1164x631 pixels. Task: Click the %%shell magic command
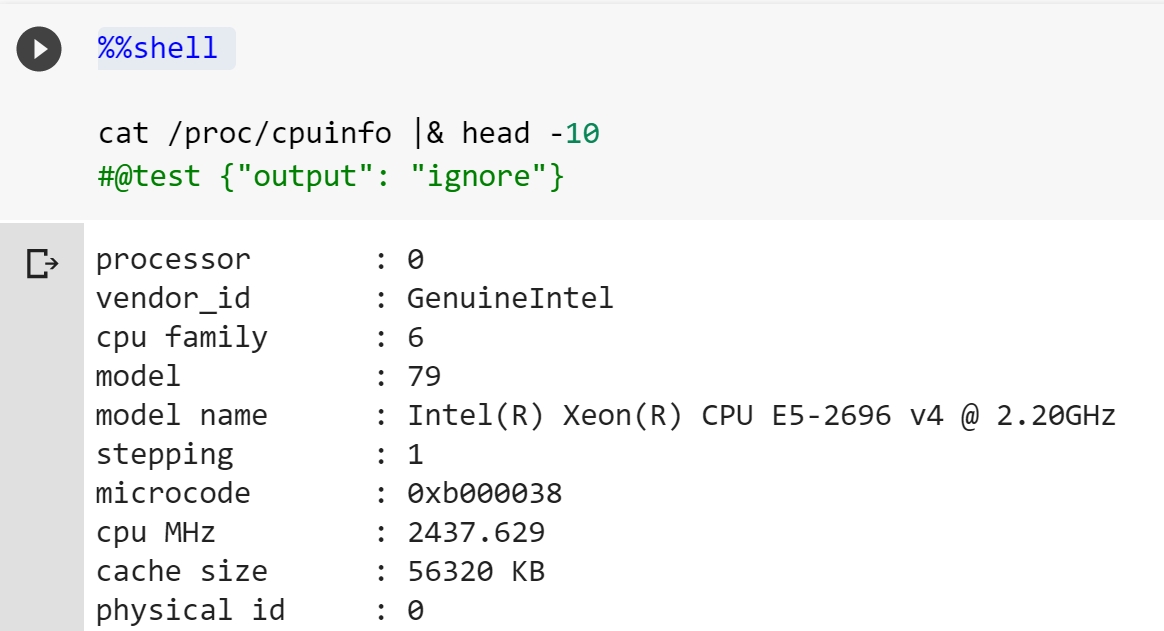point(158,48)
